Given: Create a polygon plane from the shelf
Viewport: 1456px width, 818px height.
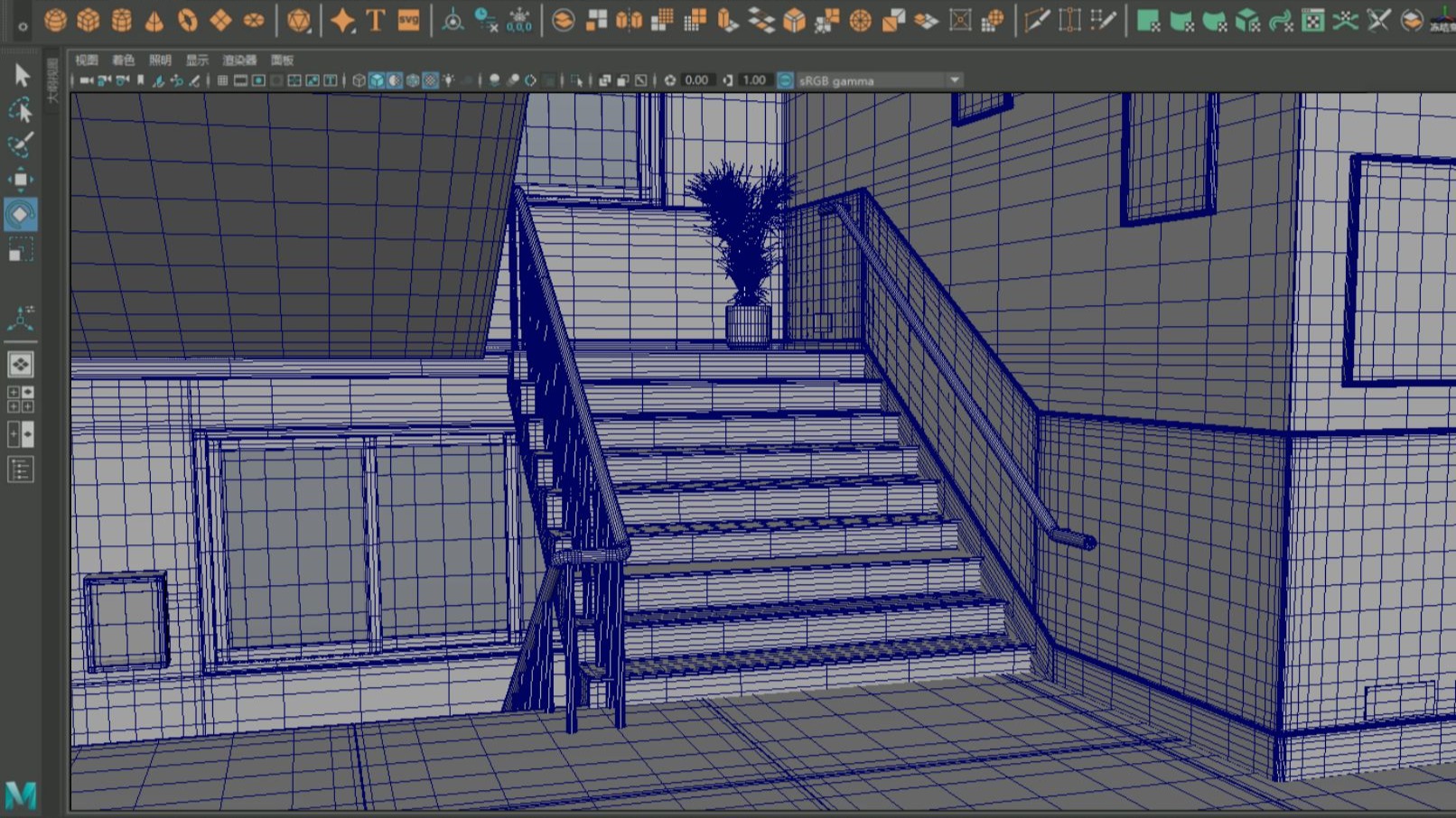Looking at the screenshot, I should coord(220,20).
